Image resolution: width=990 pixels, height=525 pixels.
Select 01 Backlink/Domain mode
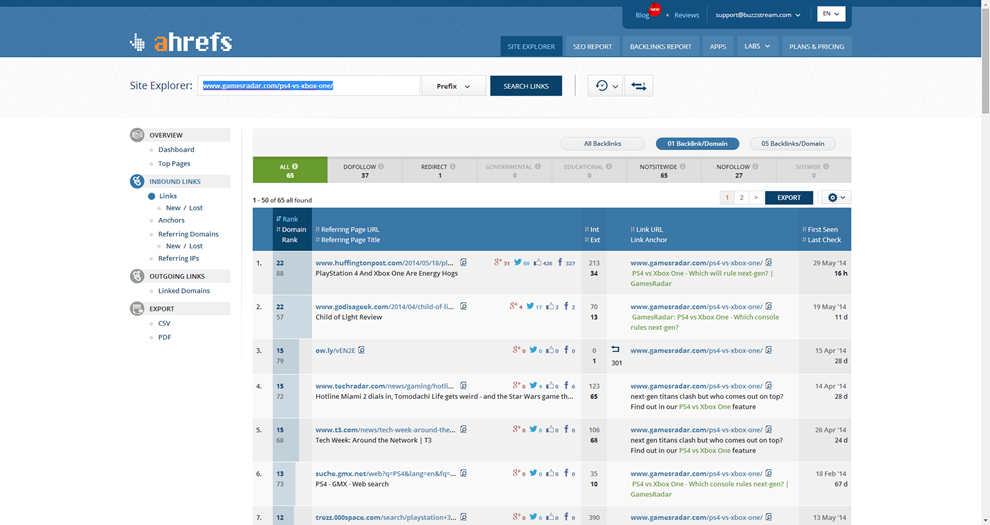coord(697,144)
